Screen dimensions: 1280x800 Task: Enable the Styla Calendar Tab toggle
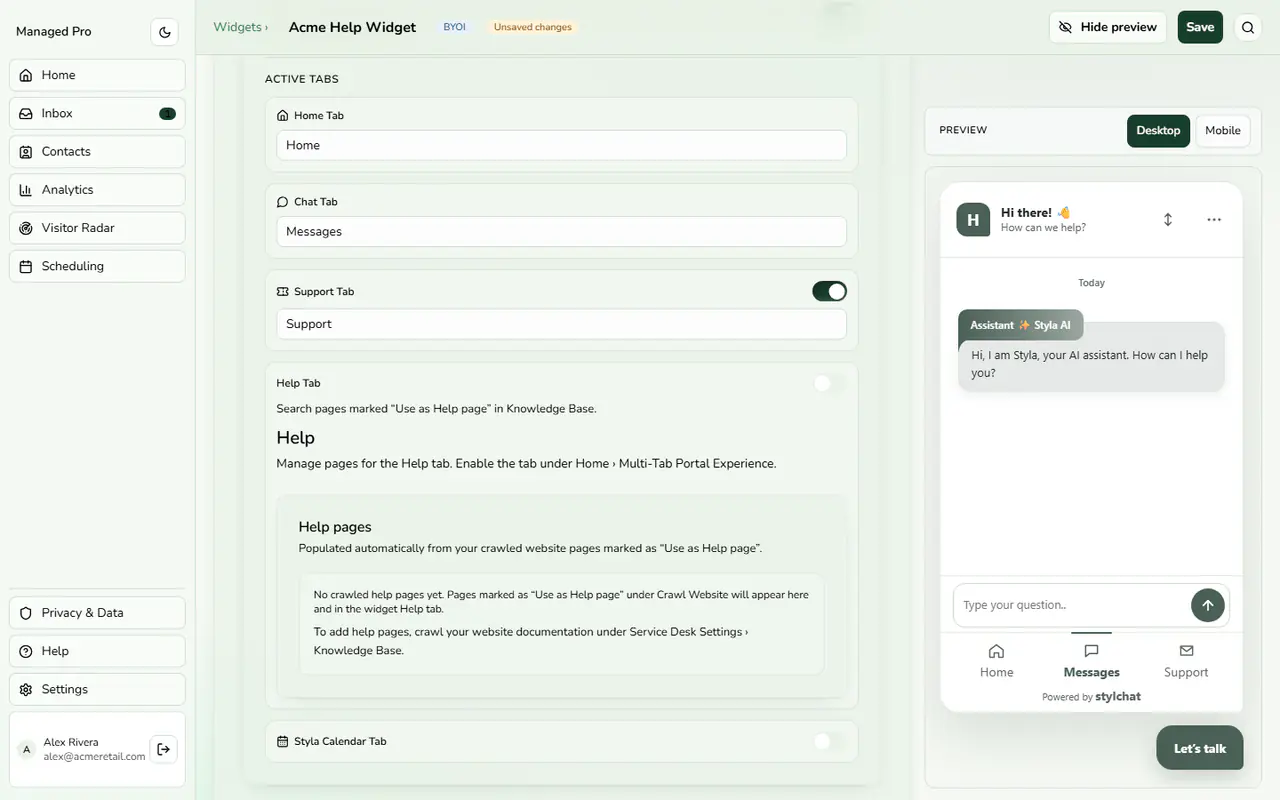tap(830, 741)
